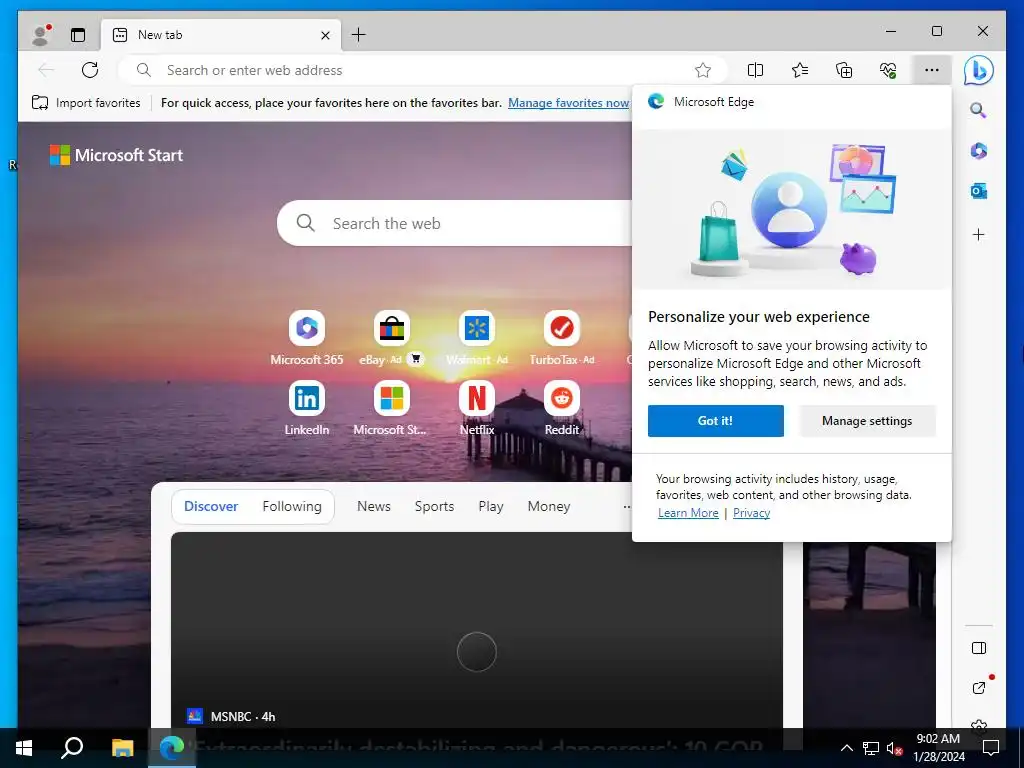Click the Manage settings button

tap(867, 421)
